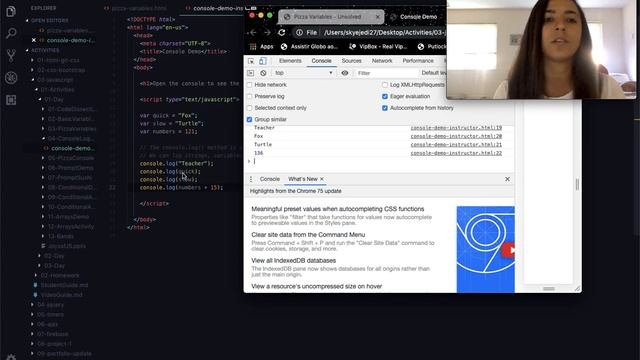Expand the 02-Homework folder
The height and width of the screenshot is (360, 640).
point(60,276)
